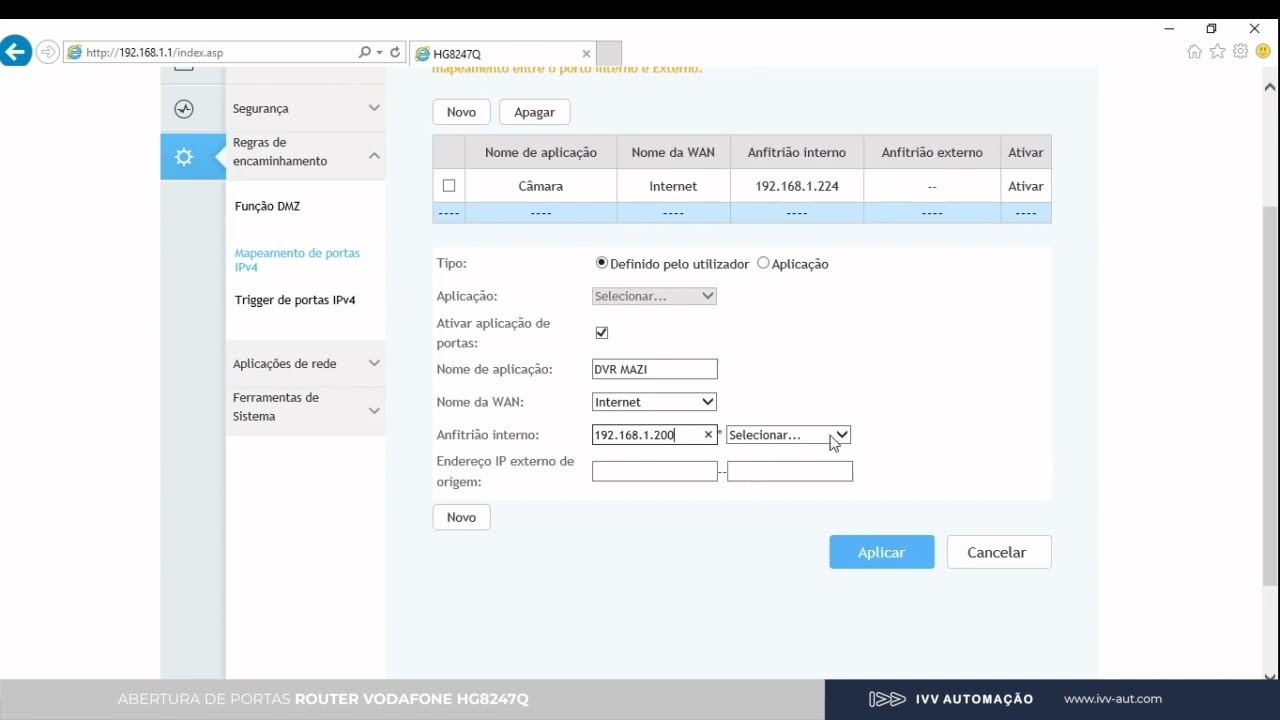Image resolution: width=1280 pixels, height=720 pixels.
Task: Click the smiley feedback icon
Action: [x=1263, y=52]
